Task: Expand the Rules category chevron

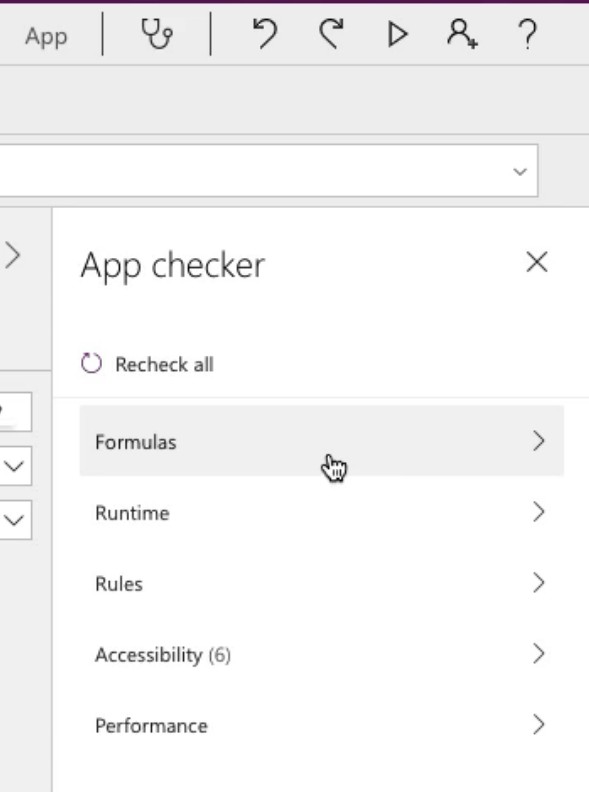Action: pyautogui.click(x=538, y=583)
